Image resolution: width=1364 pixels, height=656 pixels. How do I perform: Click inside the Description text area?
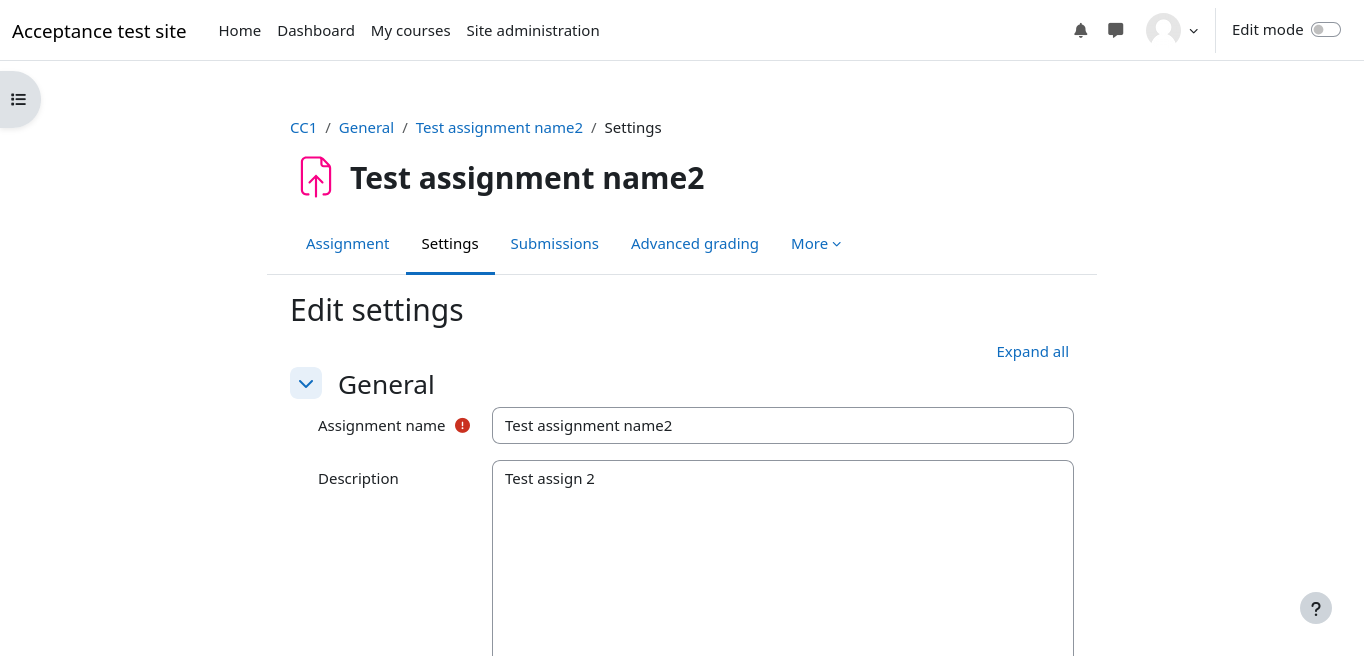click(782, 560)
